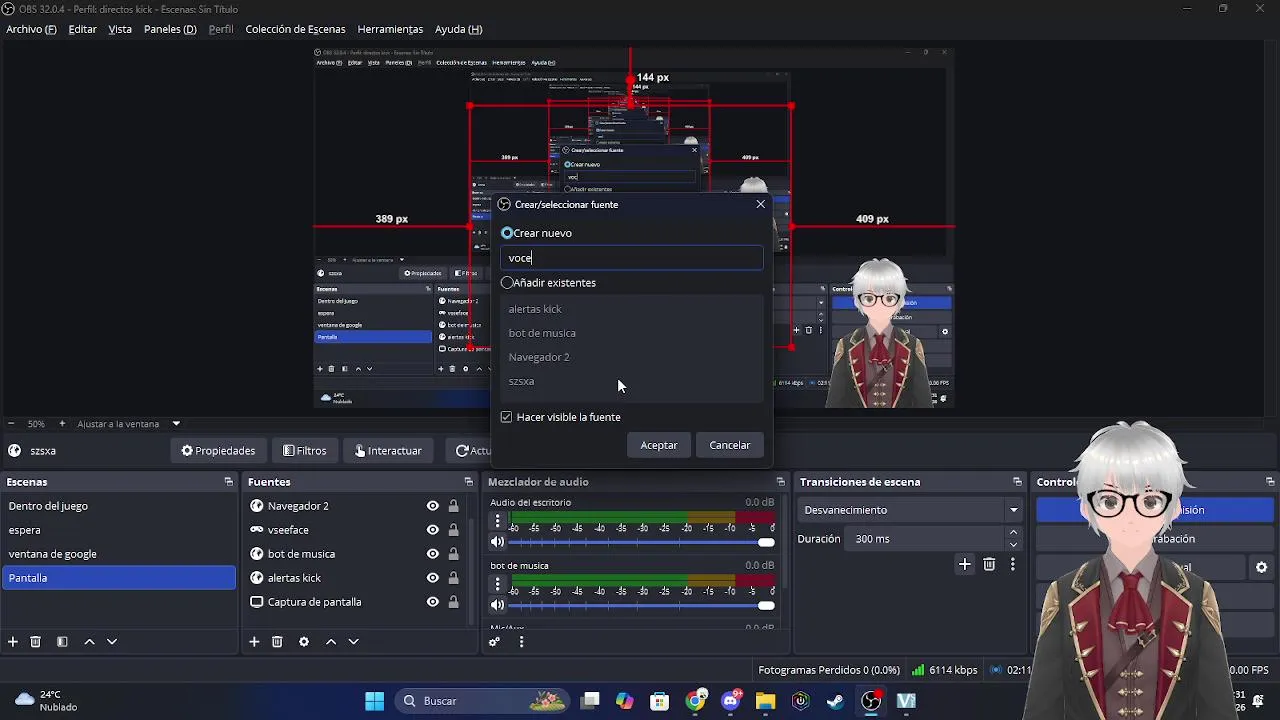Adjust bot de musica volume slider

click(x=641, y=605)
